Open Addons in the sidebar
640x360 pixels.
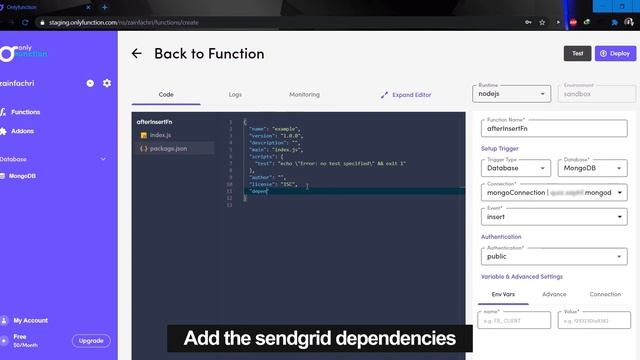point(22,131)
